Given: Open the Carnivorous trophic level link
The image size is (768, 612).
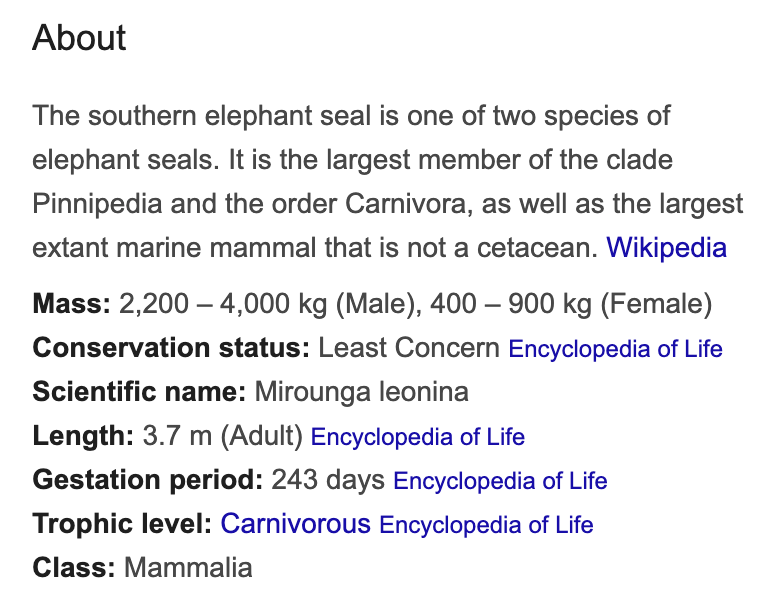Looking at the screenshot, I should pos(295,524).
